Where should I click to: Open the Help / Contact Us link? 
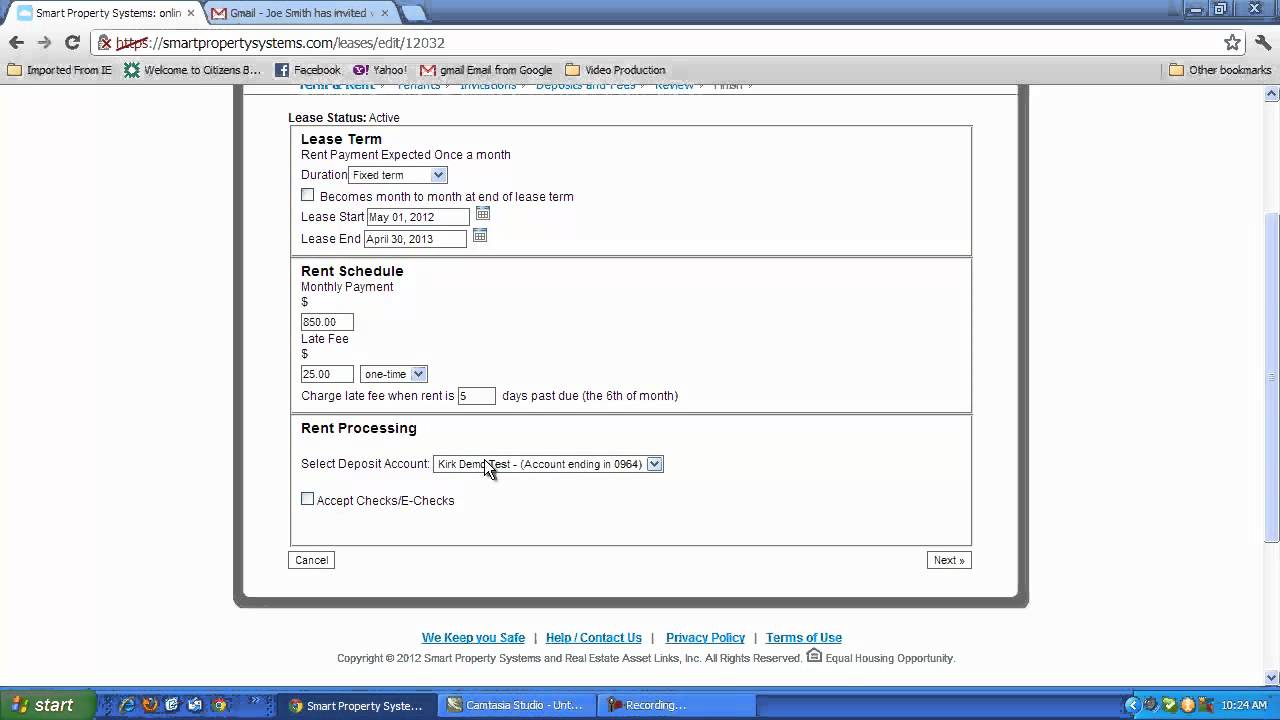pyautogui.click(x=594, y=638)
